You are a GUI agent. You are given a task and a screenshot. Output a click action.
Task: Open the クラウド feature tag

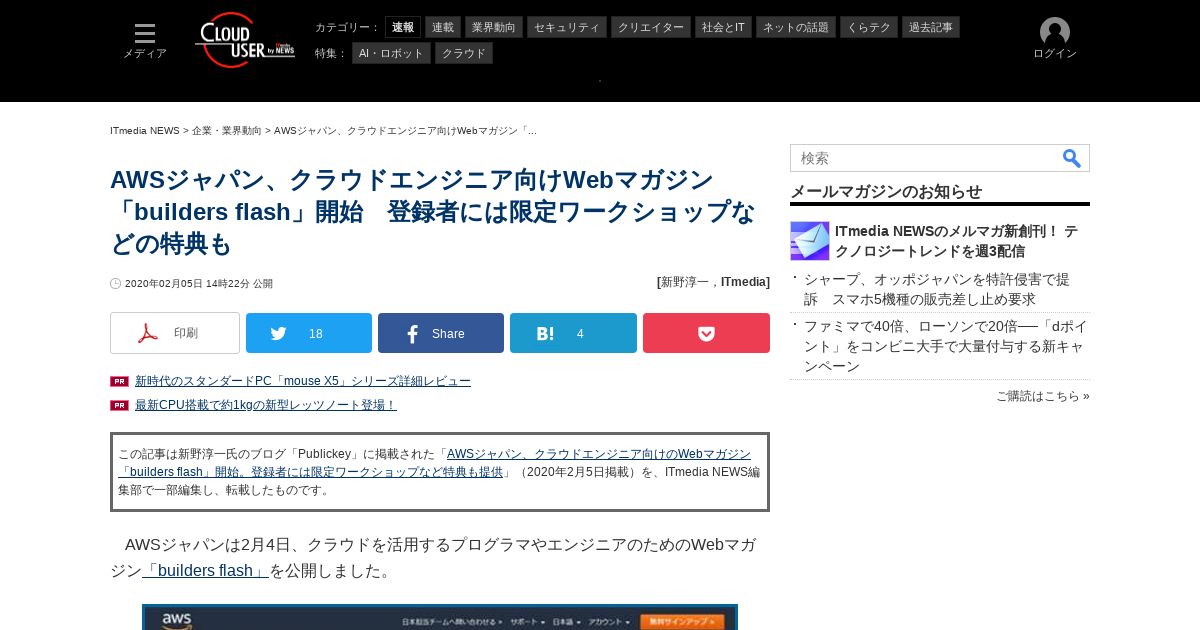[464, 53]
